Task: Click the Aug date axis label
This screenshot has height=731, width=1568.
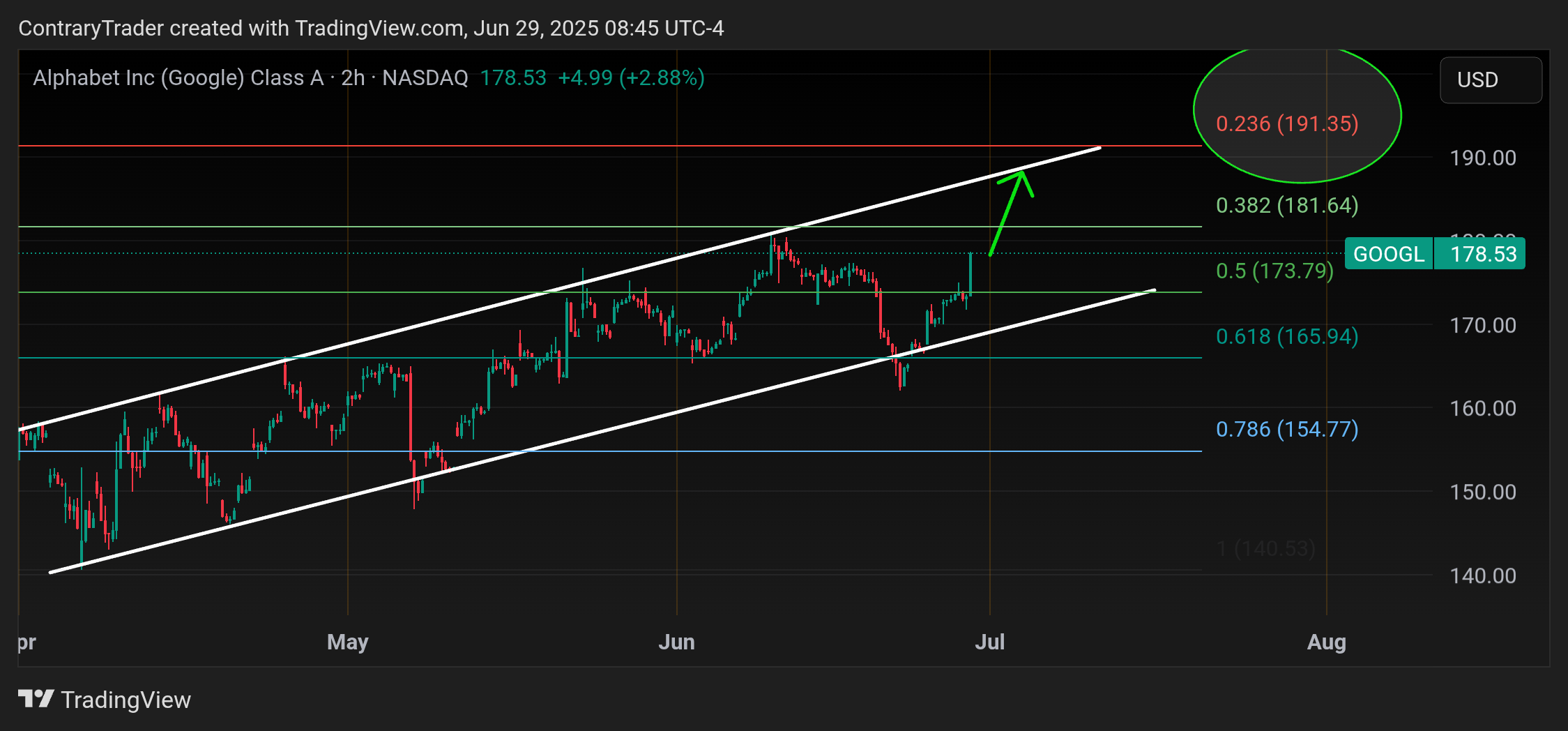Action: pos(1326,642)
